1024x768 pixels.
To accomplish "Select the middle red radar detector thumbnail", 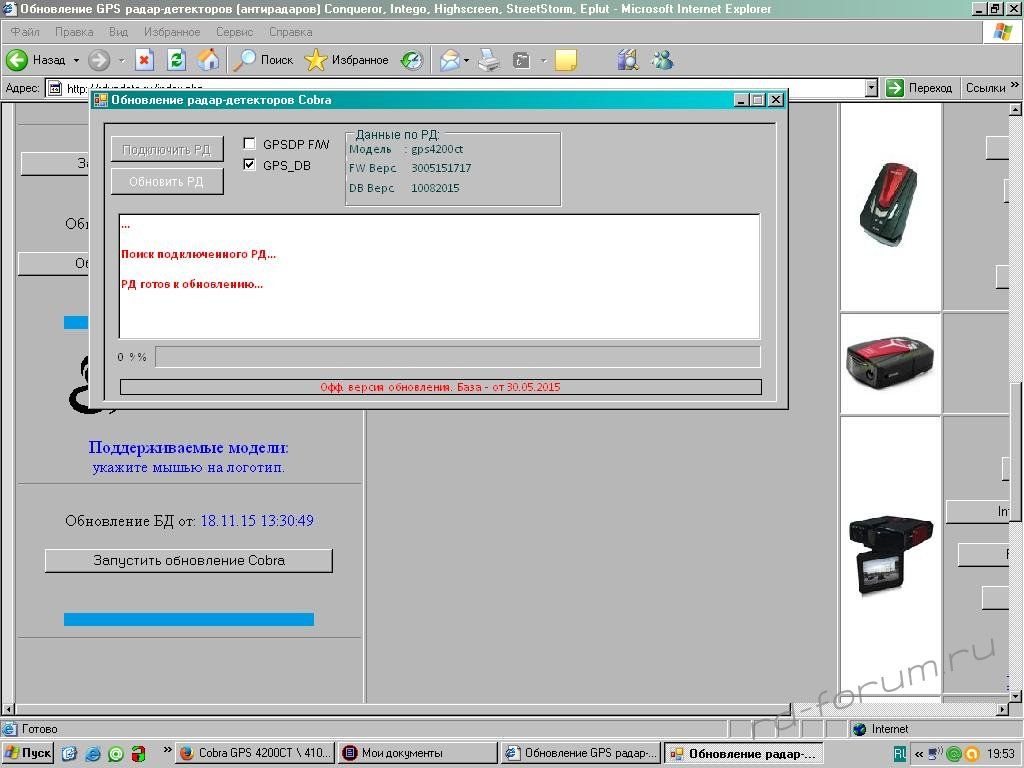I will [x=890, y=362].
